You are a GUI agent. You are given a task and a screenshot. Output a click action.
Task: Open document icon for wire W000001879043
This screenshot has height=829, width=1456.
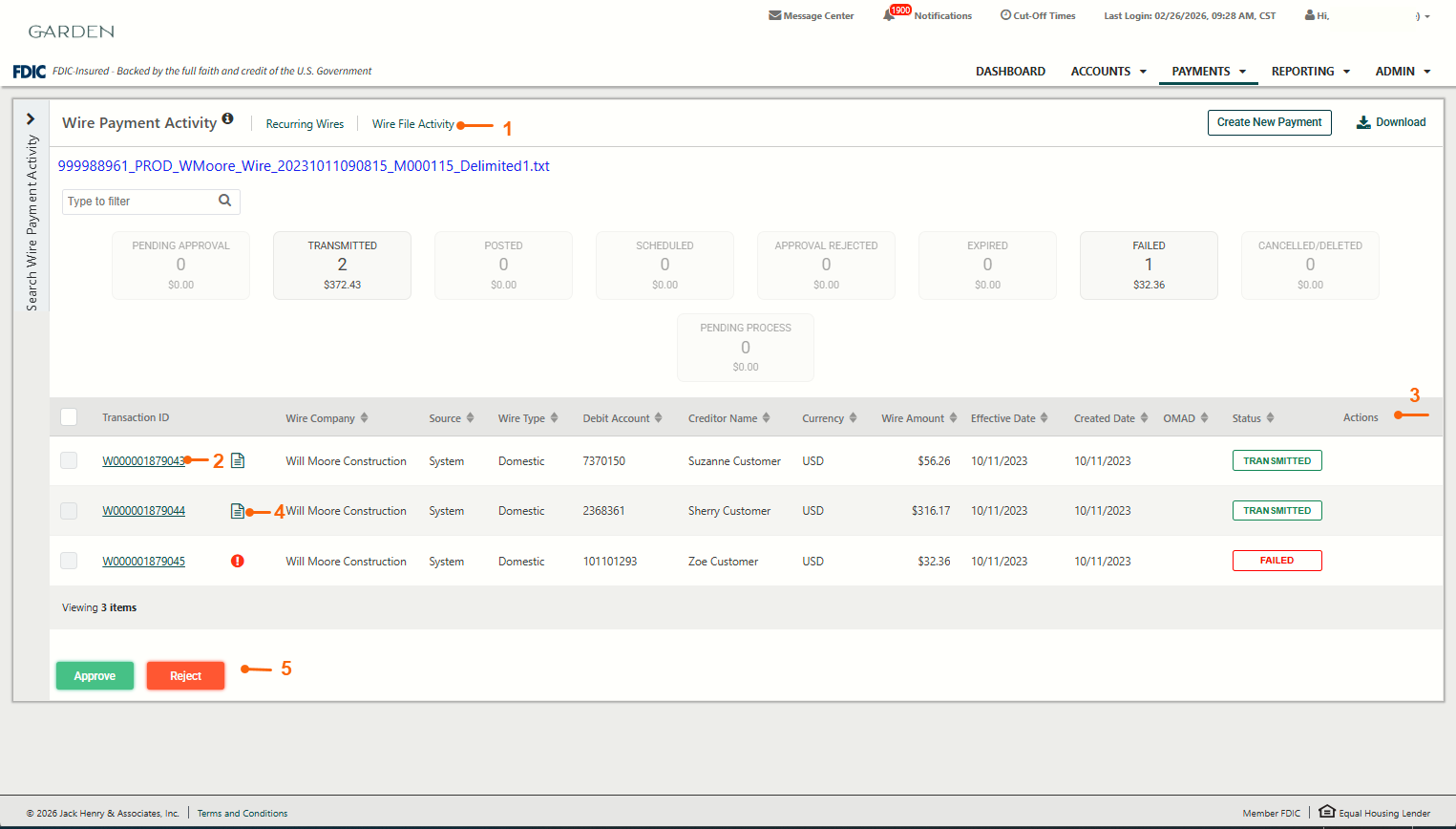point(238,461)
